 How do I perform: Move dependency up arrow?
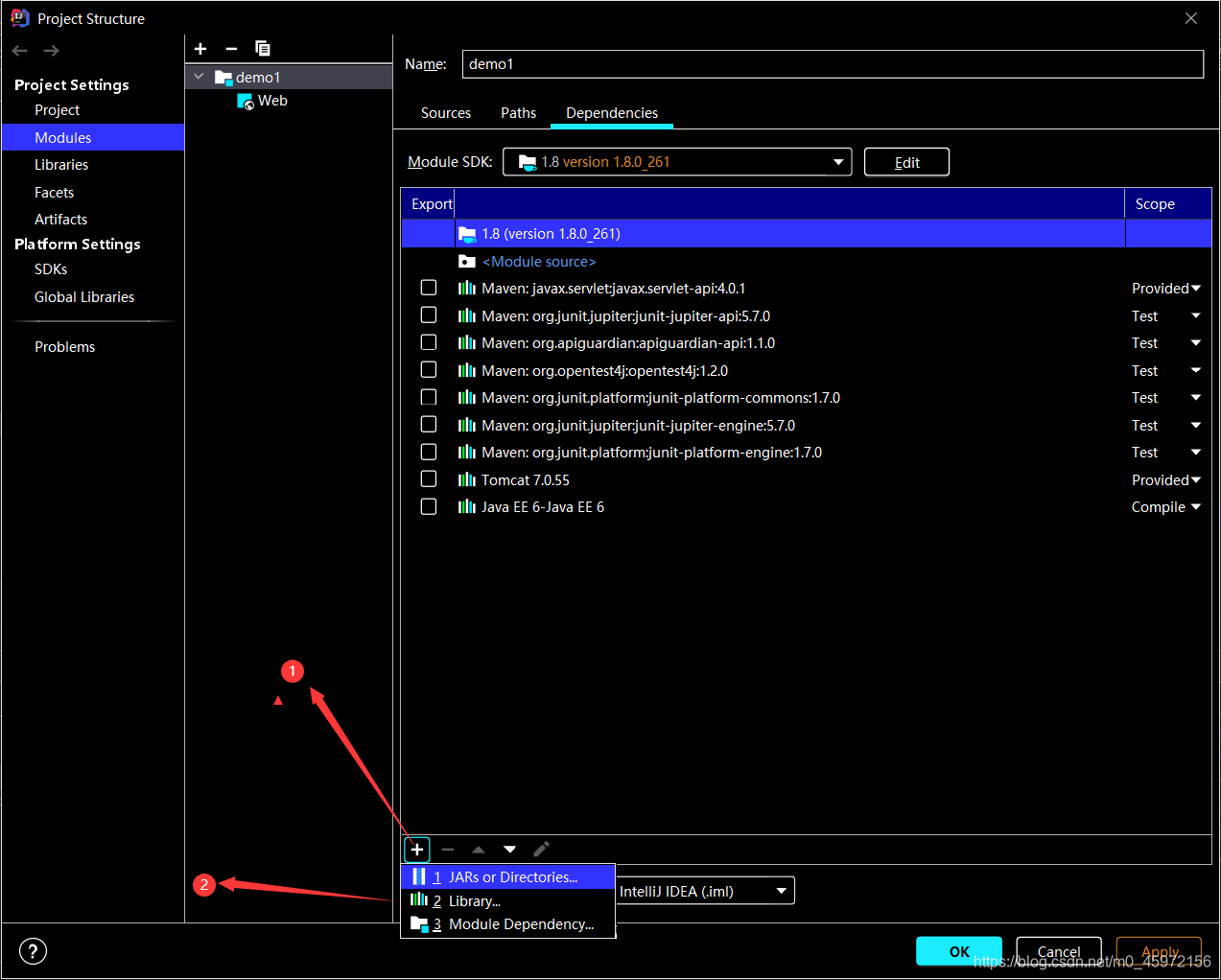[479, 850]
